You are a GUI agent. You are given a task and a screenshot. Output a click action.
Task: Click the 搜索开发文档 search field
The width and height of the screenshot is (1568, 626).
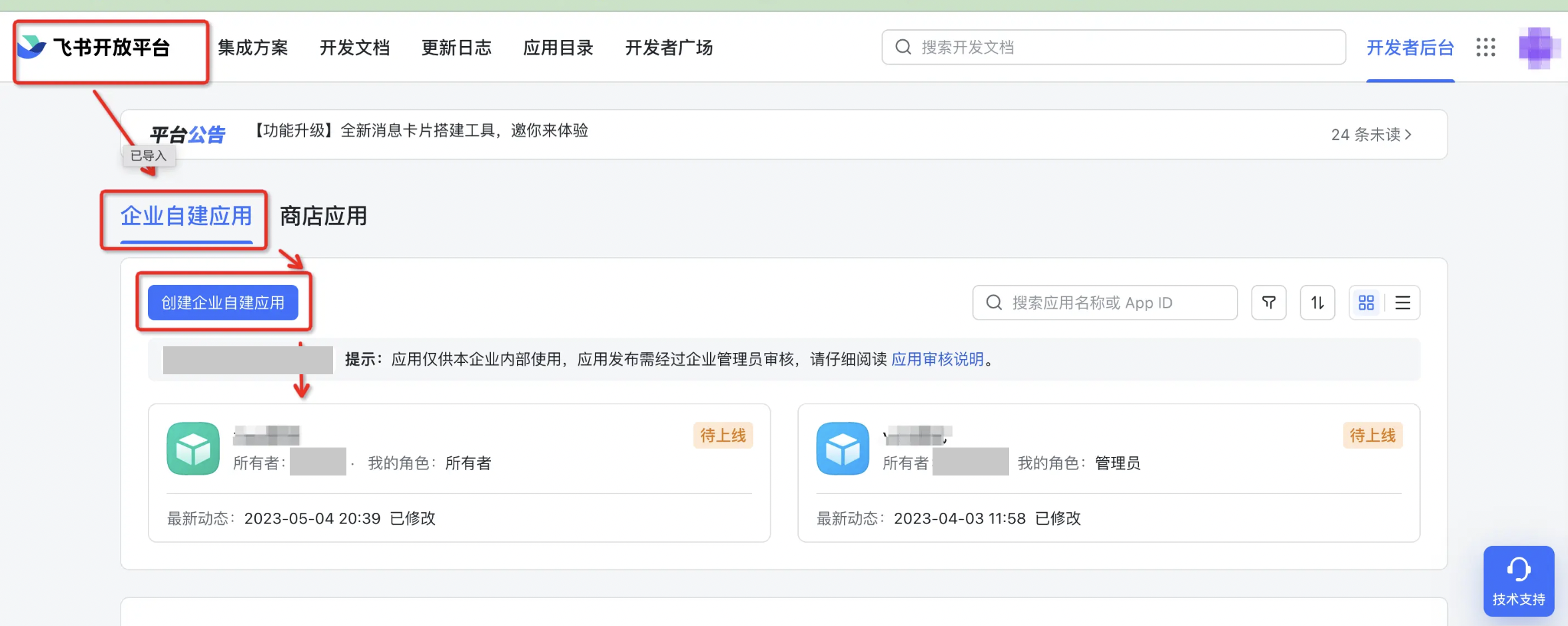[1114, 47]
